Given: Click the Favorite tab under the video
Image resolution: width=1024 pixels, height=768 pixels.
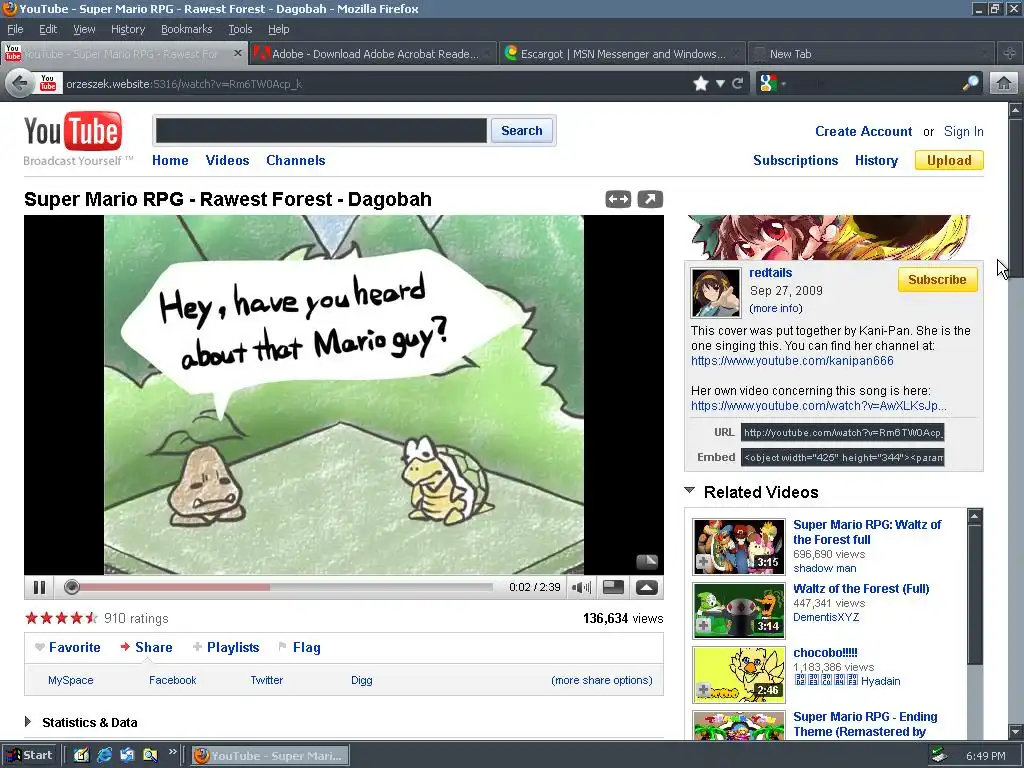Looking at the screenshot, I should (68, 647).
